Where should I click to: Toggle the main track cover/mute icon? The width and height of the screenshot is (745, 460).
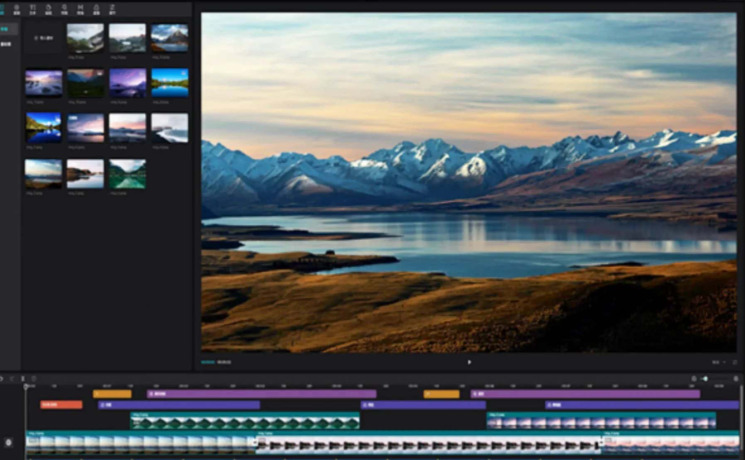click(8, 442)
